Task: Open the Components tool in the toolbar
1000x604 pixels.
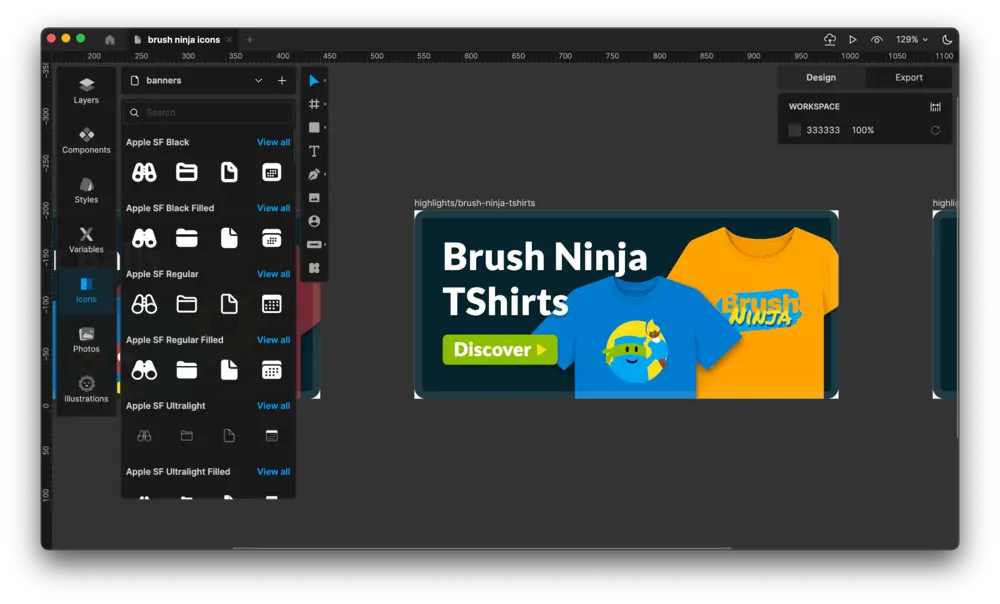Action: click(314, 267)
